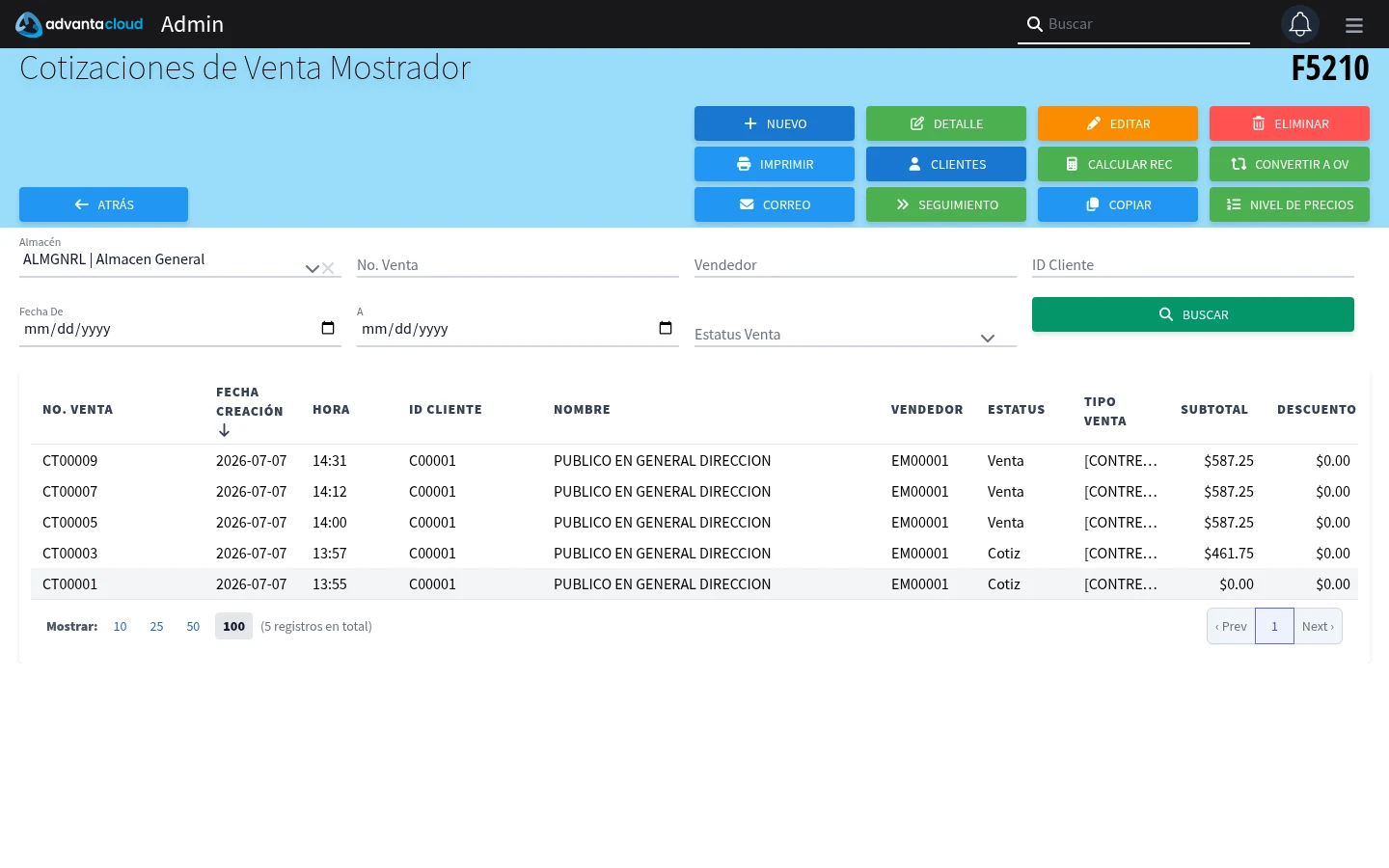
Task: Sort by HORA column header
Action: tap(331, 410)
